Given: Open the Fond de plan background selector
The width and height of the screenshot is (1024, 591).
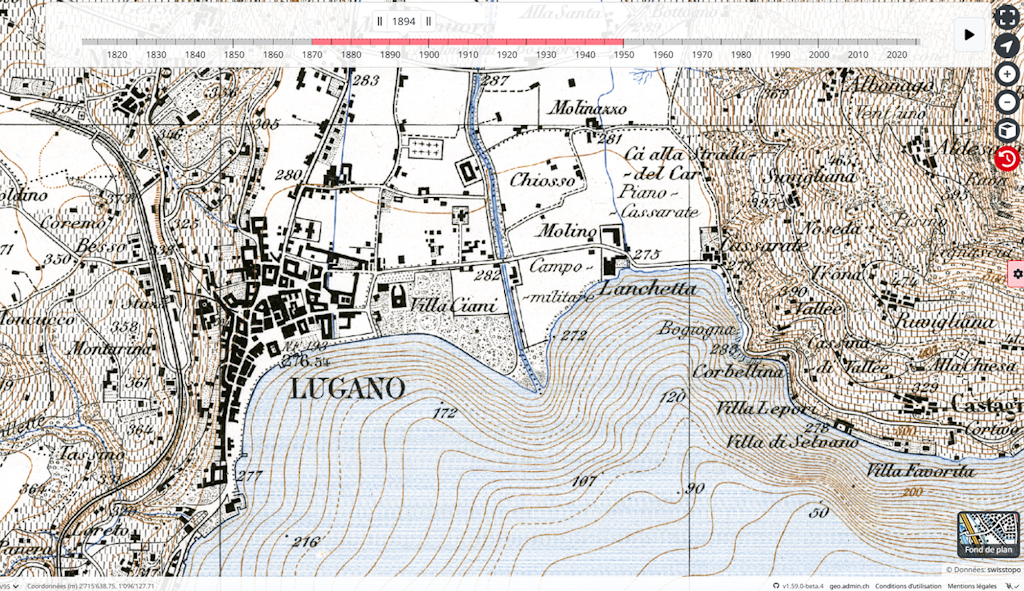Looking at the screenshot, I should coord(988,534).
